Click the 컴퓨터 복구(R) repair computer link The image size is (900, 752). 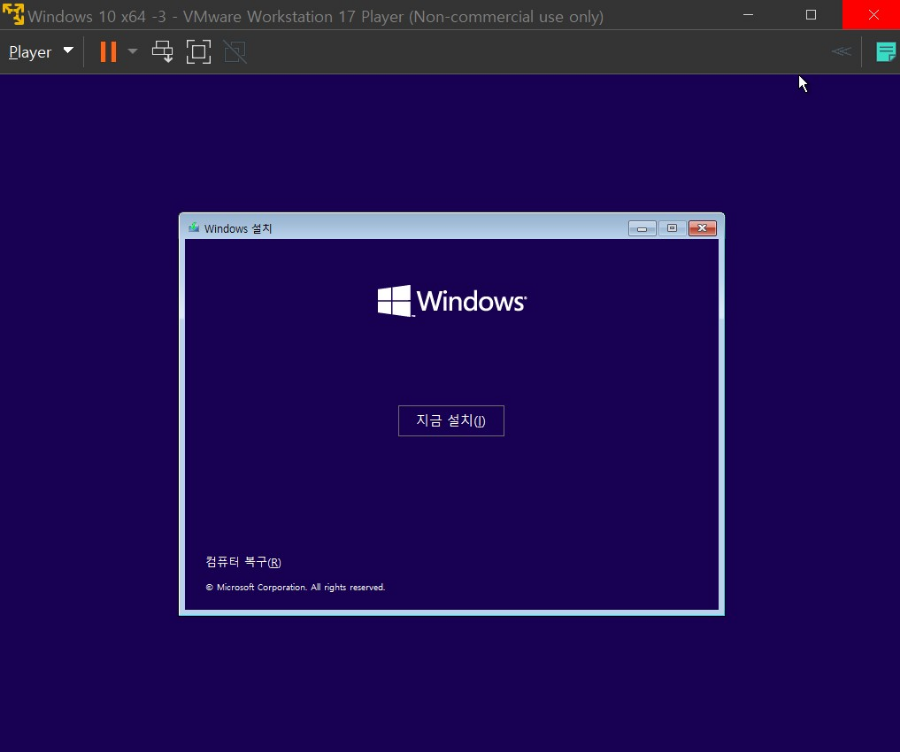243,562
